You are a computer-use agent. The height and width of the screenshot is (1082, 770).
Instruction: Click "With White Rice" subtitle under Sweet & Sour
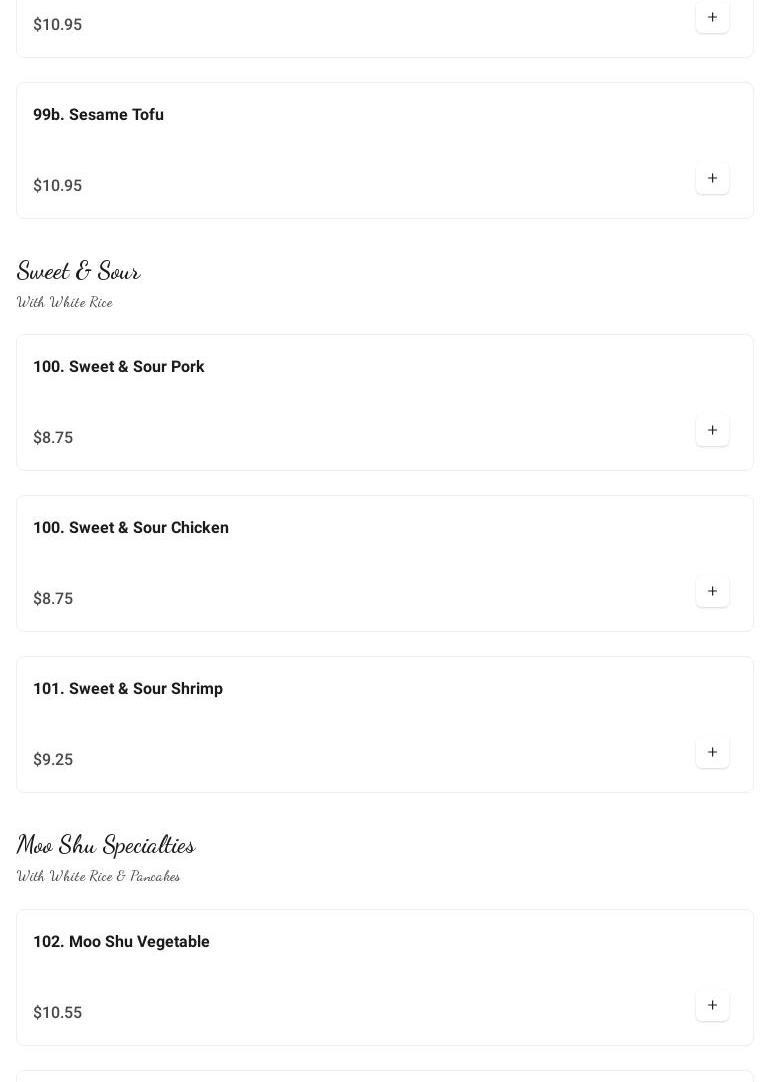click(x=64, y=302)
